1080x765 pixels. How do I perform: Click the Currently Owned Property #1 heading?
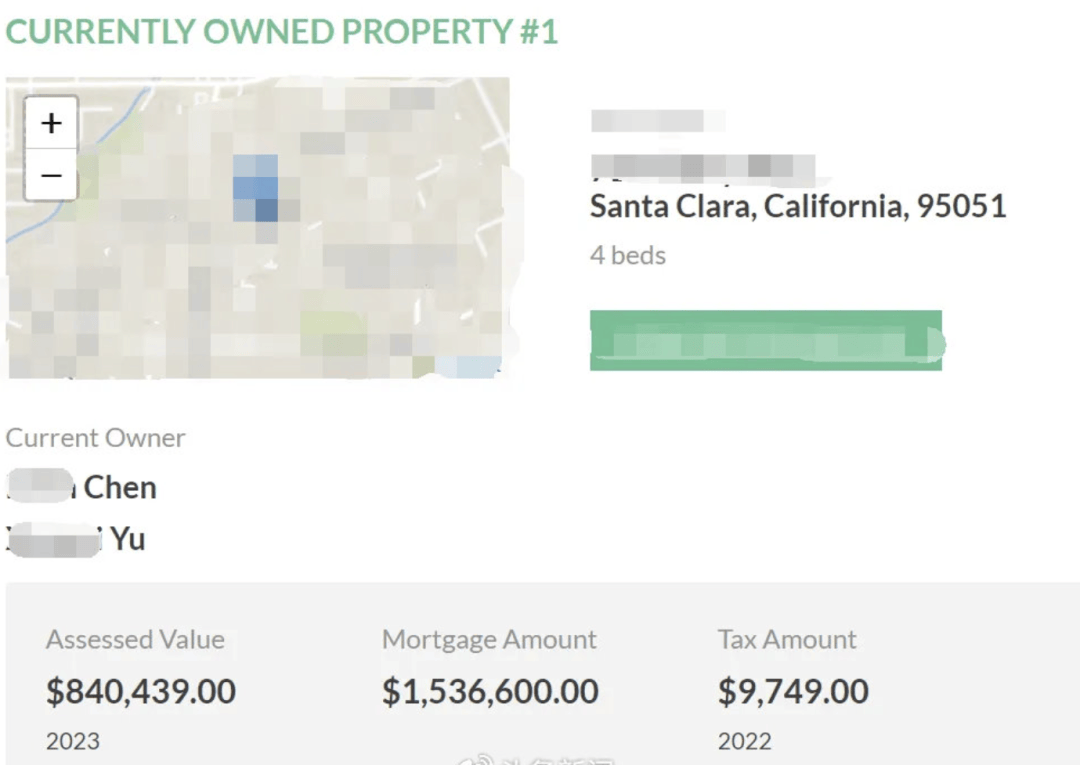tap(281, 32)
